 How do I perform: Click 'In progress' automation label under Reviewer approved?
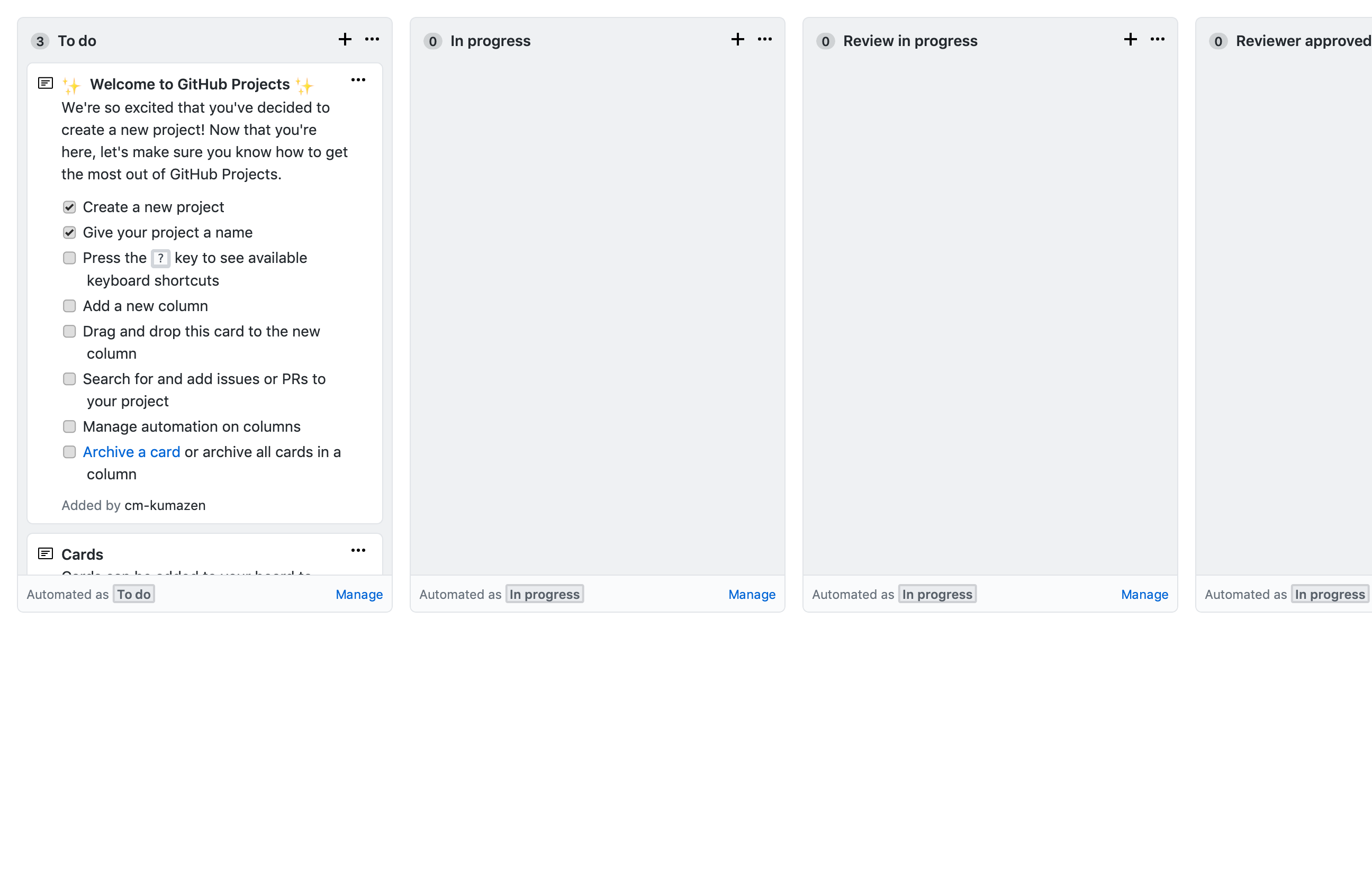click(x=1330, y=595)
